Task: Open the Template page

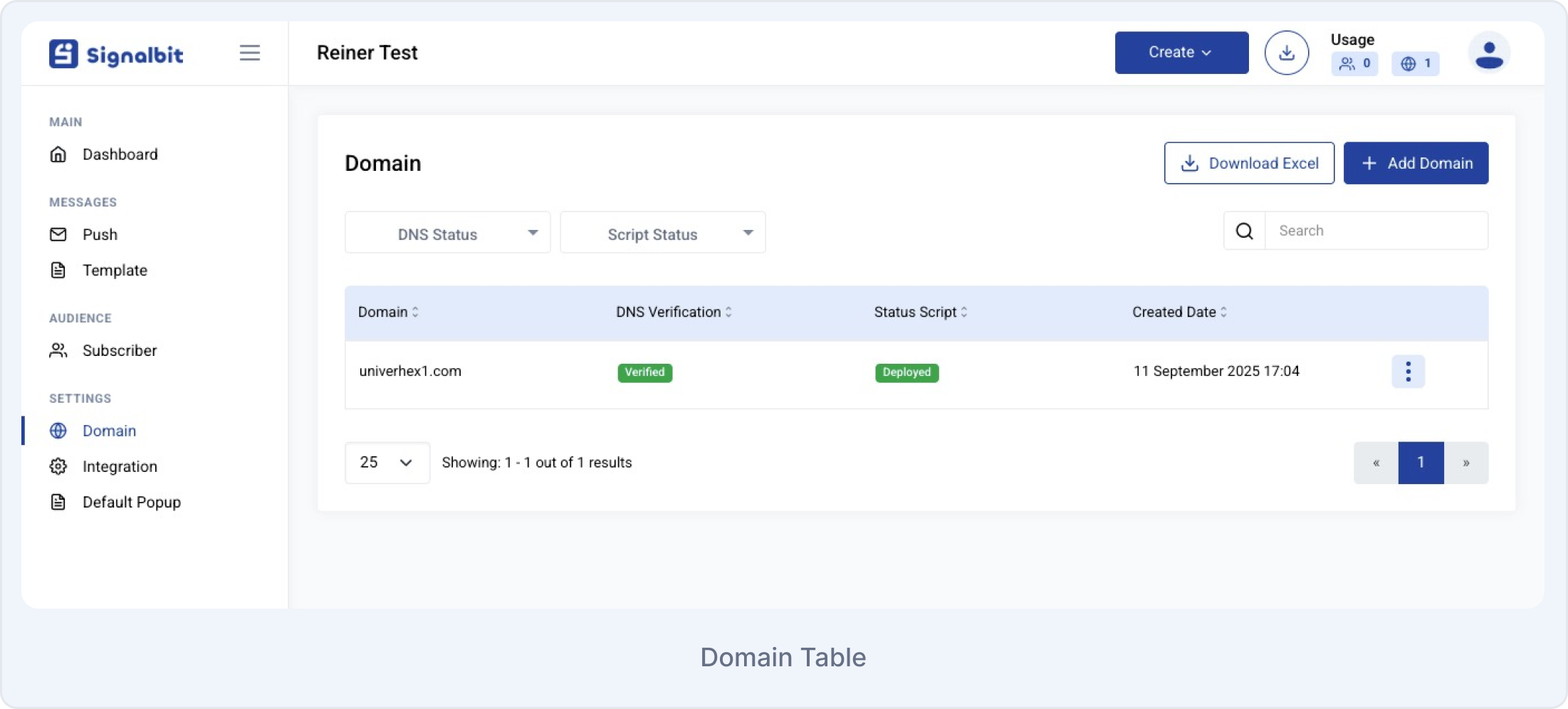Action: coord(98,271)
